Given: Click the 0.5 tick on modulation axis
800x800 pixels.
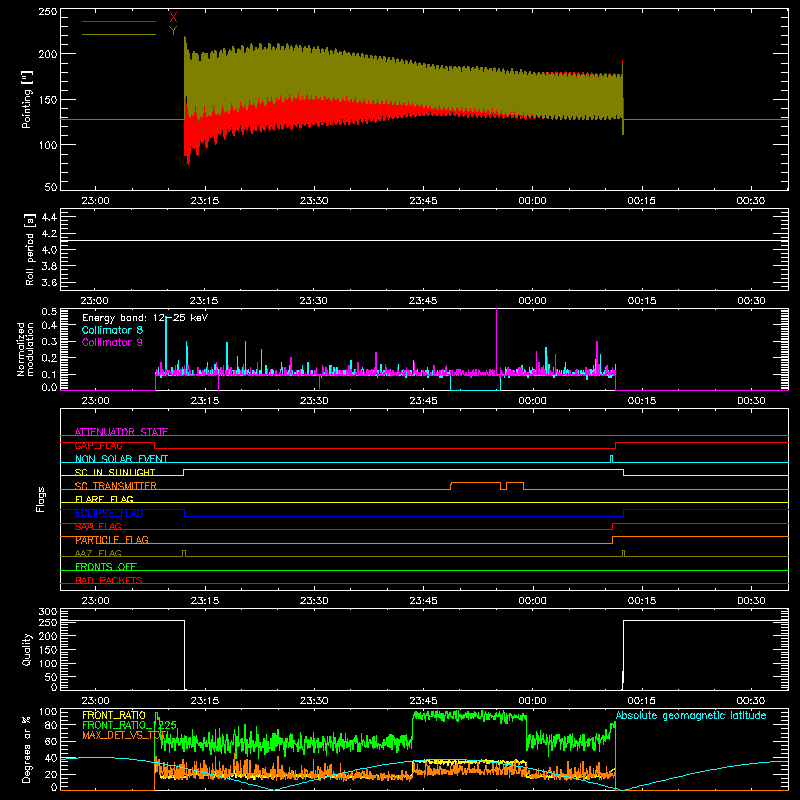Looking at the screenshot, I should pos(49,311).
